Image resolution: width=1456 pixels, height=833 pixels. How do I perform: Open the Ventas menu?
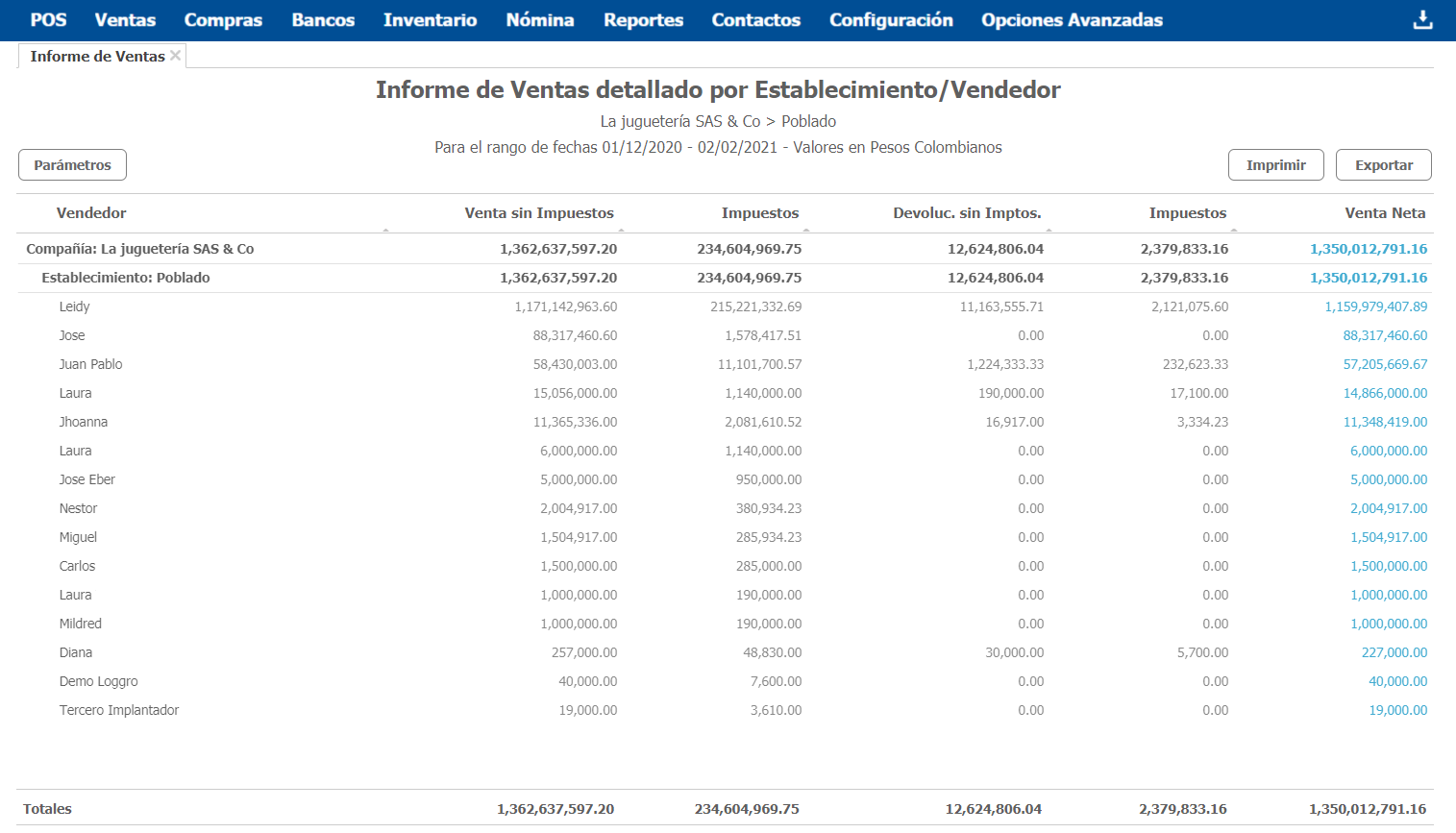[125, 20]
